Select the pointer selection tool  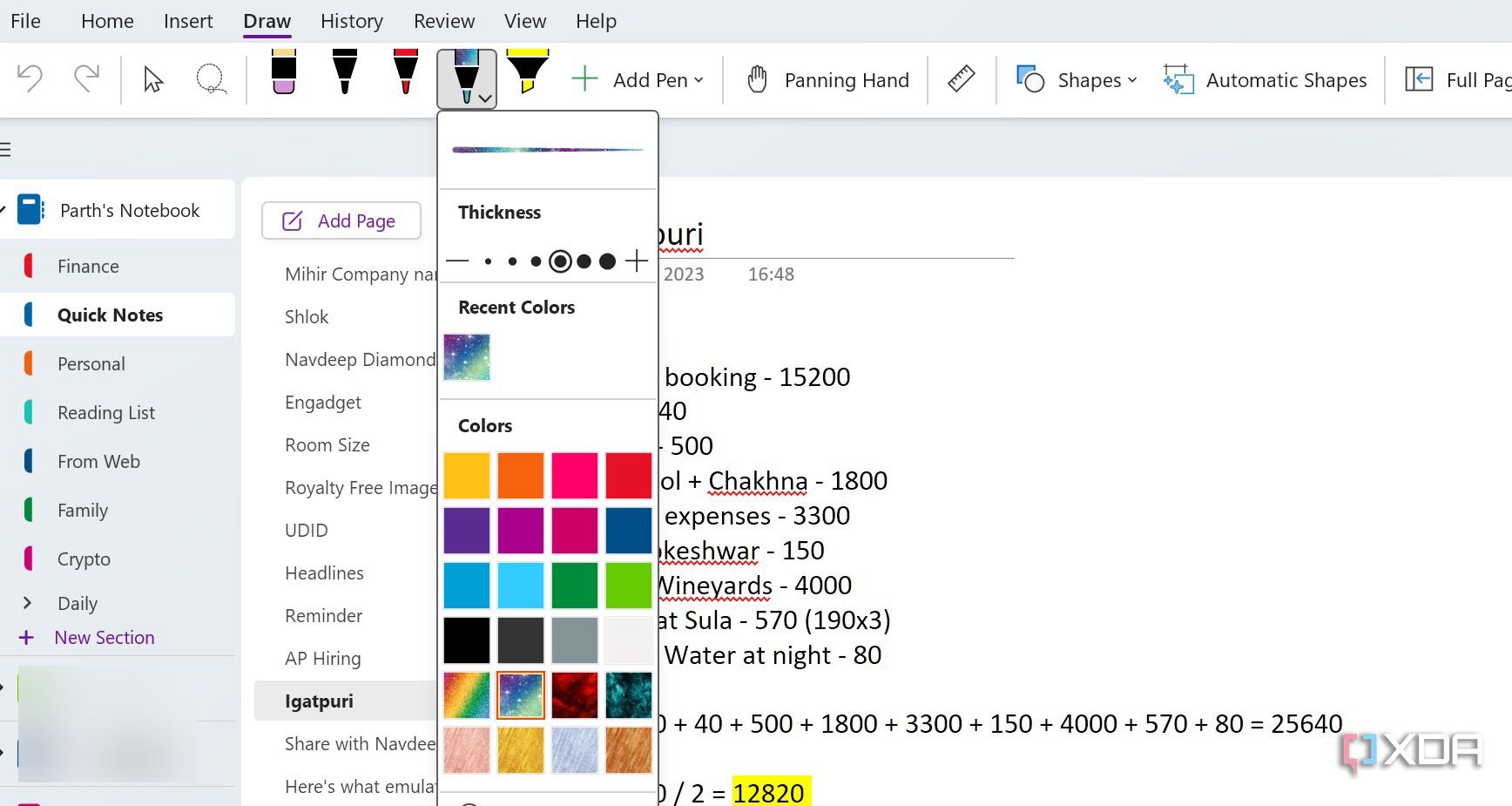point(153,79)
